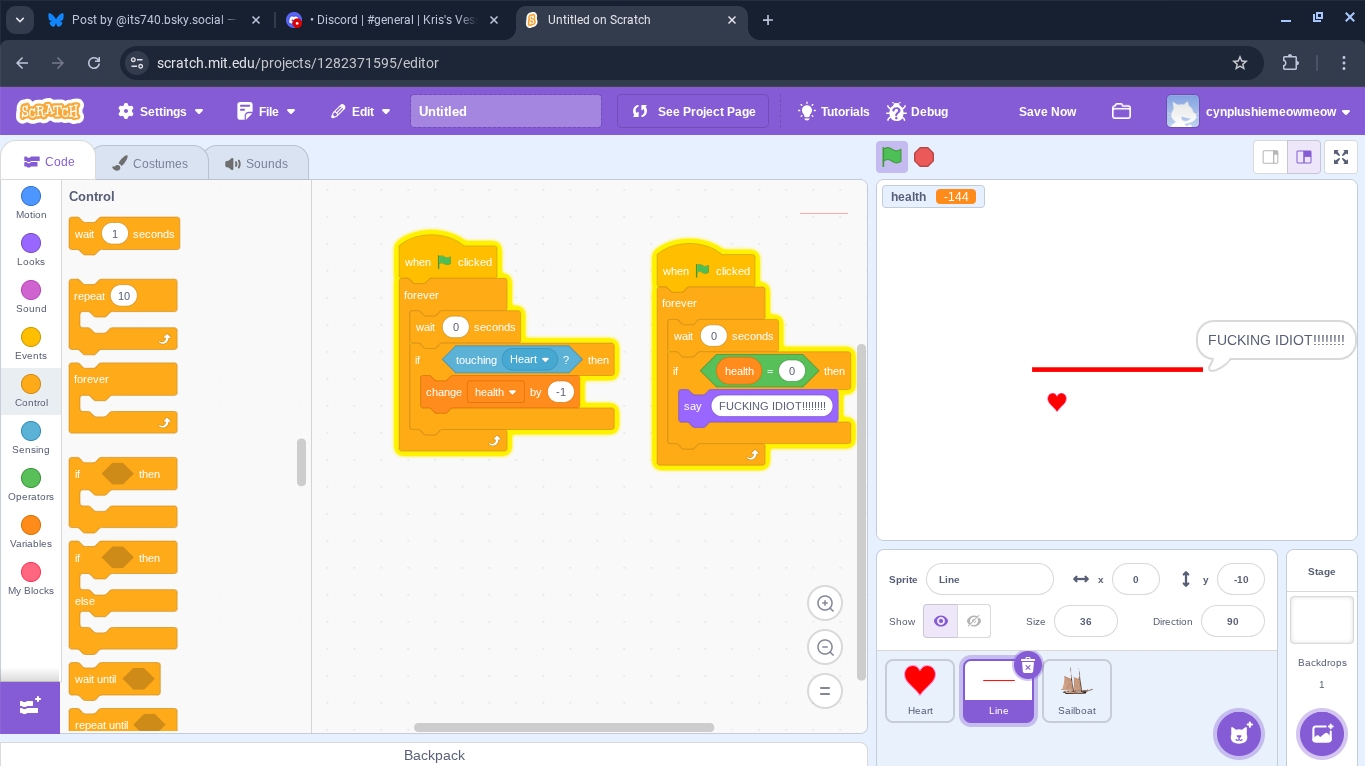The image size is (1365, 766).
Task: Click the green flag to run project
Action: [x=892, y=157]
